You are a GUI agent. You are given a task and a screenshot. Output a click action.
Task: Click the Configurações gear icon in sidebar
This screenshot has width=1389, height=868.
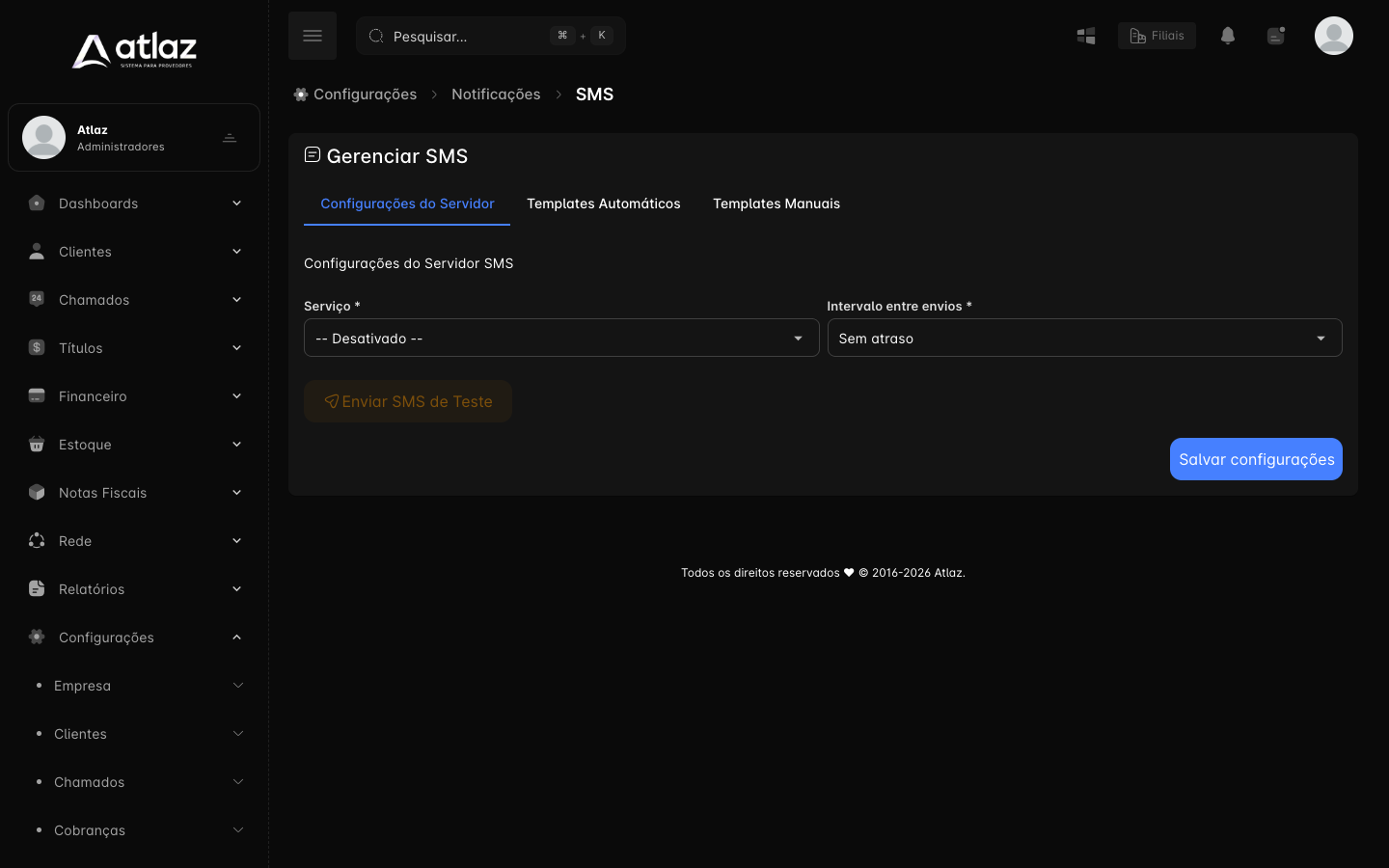(37, 637)
